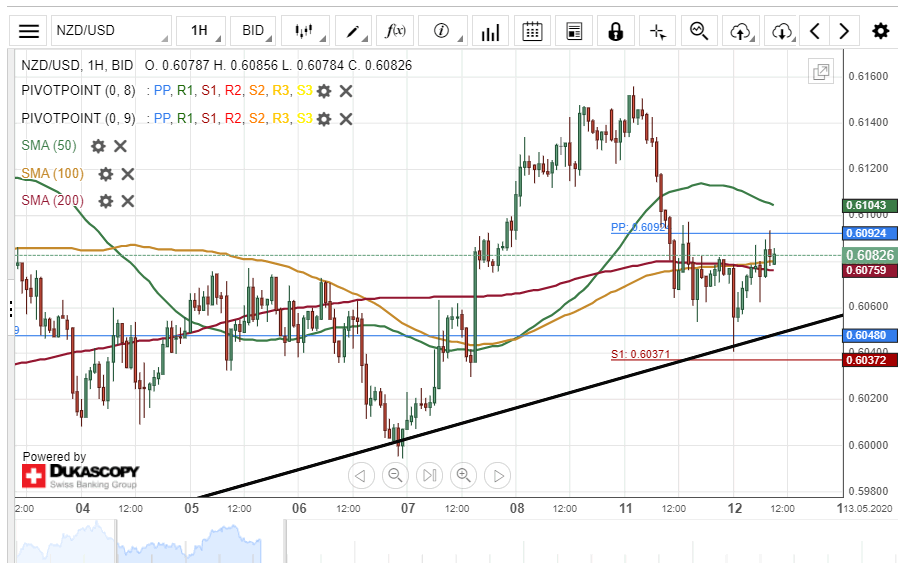
Task: Open the NZD/USD instrument selector
Action: coord(111,31)
